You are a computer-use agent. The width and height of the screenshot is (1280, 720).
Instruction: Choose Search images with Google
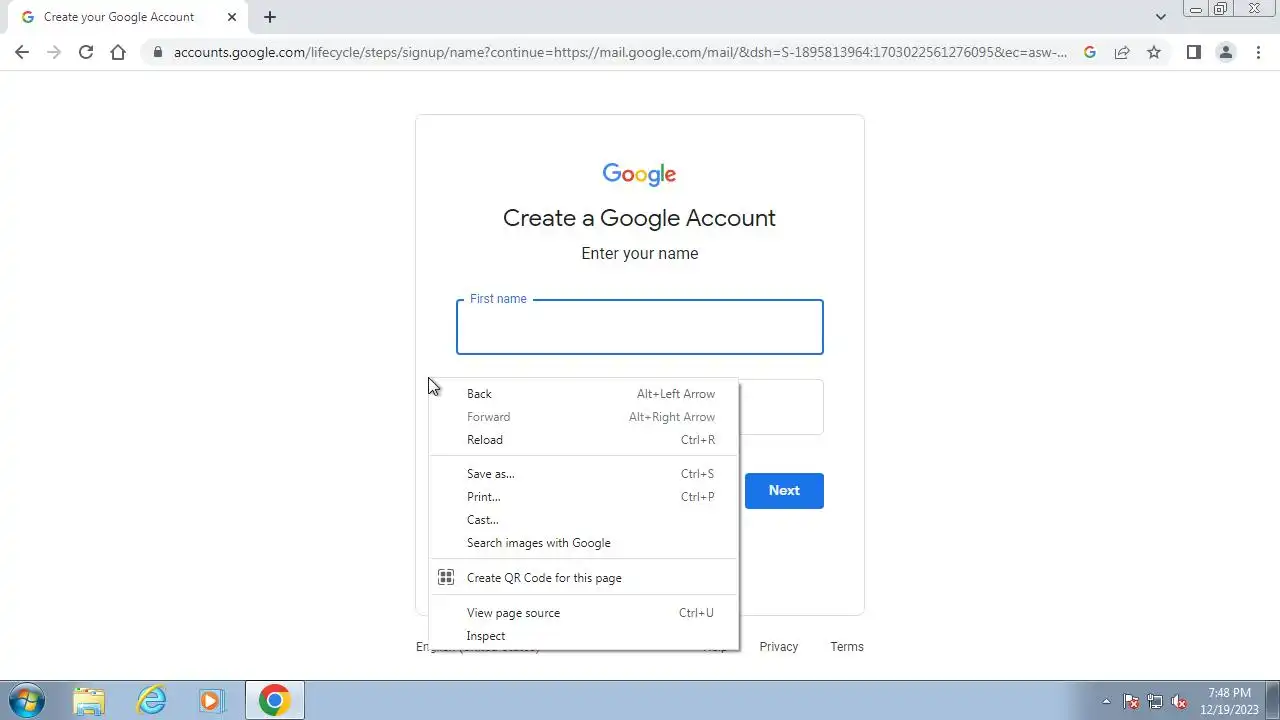coord(584,543)
